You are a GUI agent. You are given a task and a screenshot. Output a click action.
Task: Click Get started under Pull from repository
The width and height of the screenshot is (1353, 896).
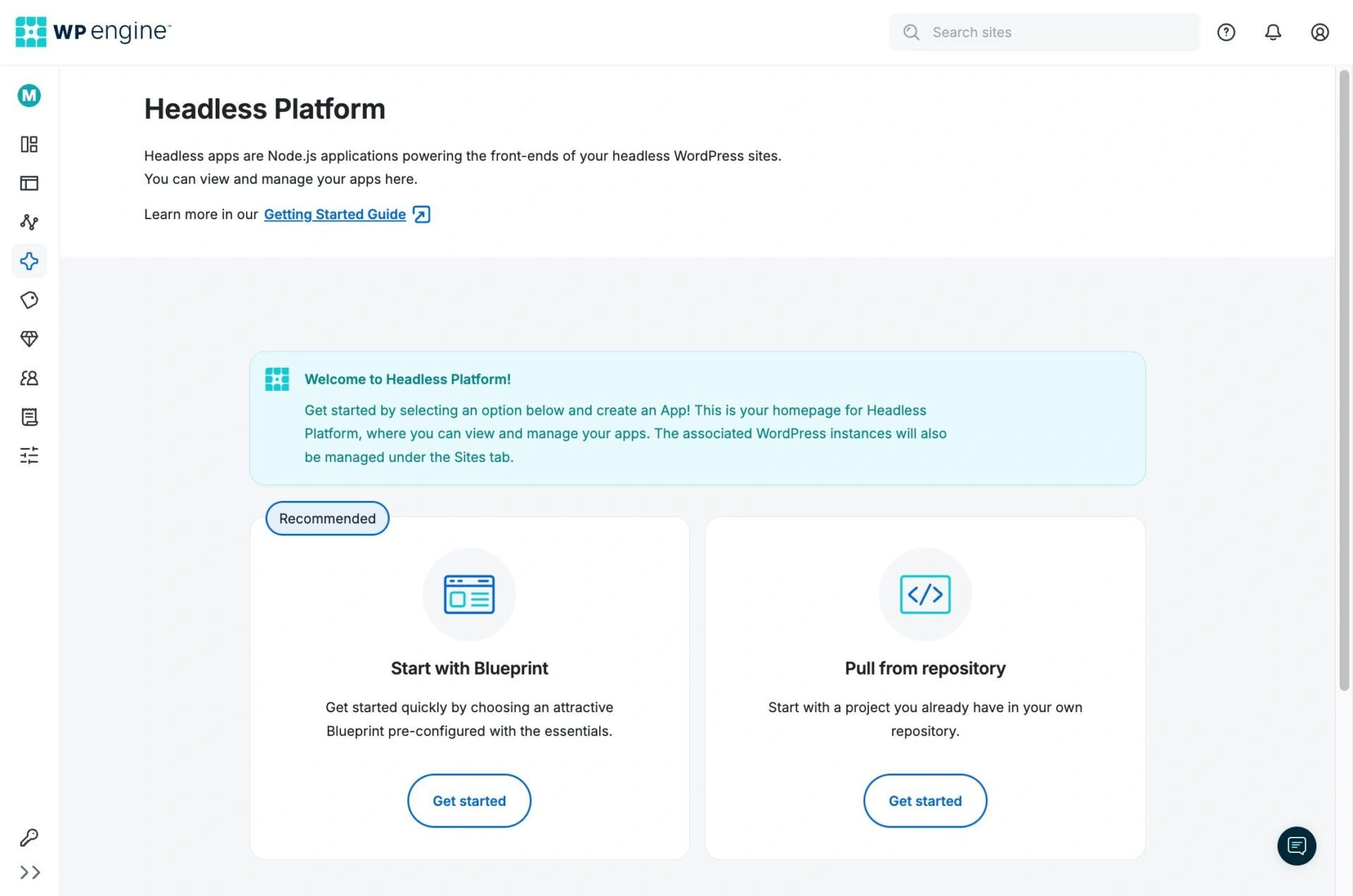tap(925, 801)
